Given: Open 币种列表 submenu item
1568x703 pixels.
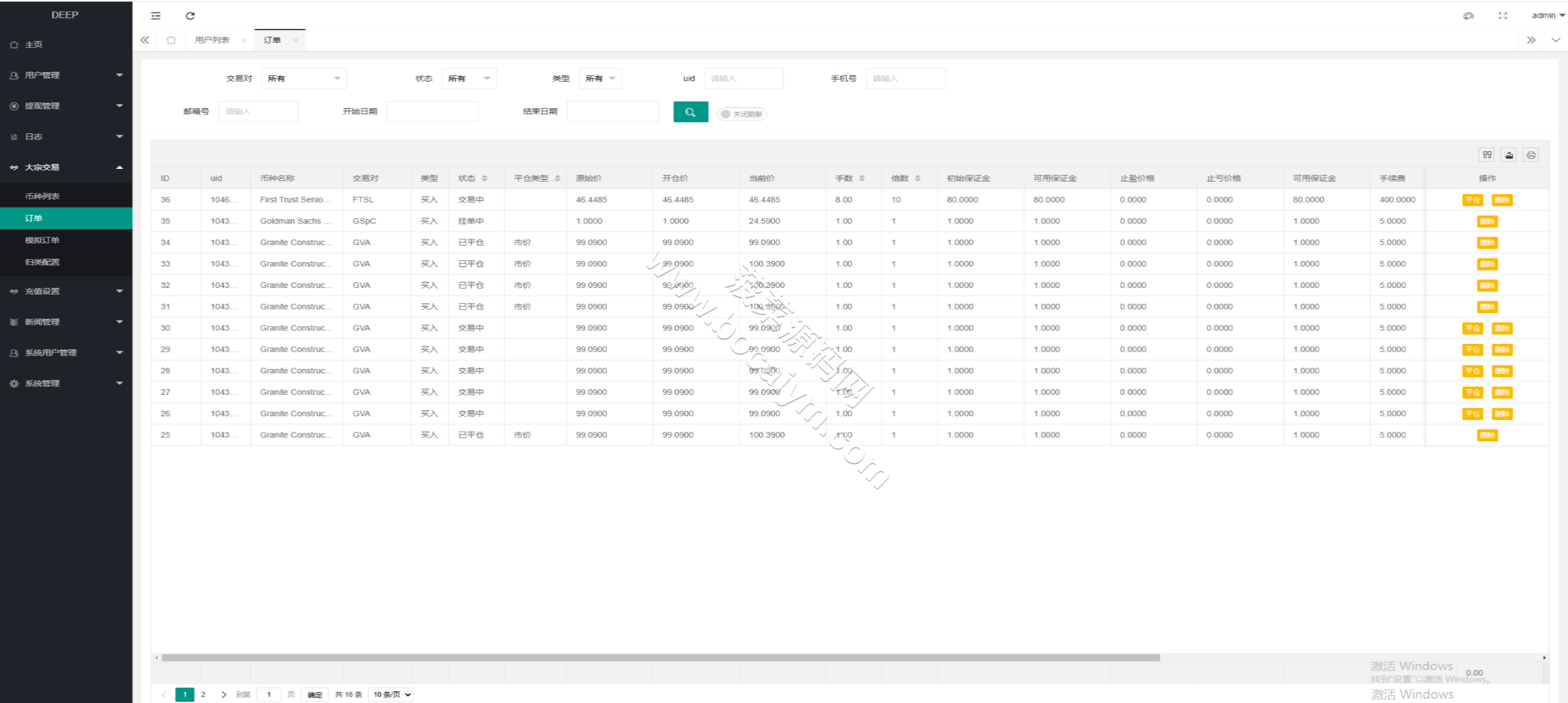Looking at the screenshot, I should pyautogui.click(x=66, y=196).
